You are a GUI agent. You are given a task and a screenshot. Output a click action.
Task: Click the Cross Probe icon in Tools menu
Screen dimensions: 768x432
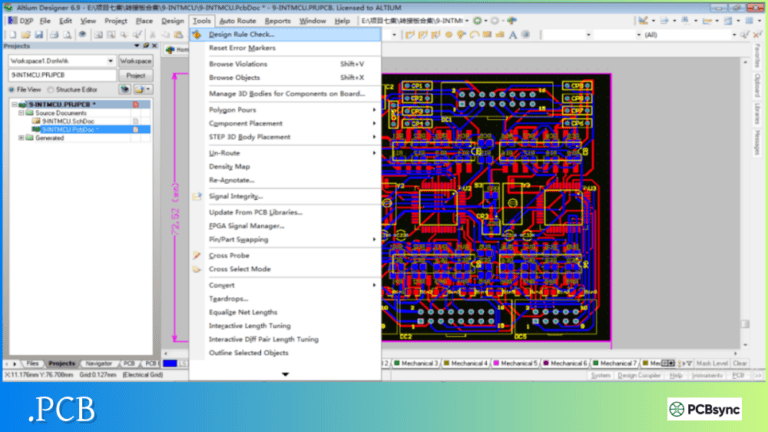pyautogui.click(x=197, y=255)
